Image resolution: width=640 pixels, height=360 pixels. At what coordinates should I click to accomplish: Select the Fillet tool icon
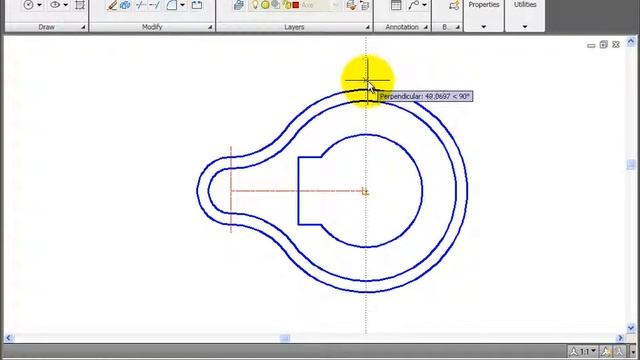172,5
